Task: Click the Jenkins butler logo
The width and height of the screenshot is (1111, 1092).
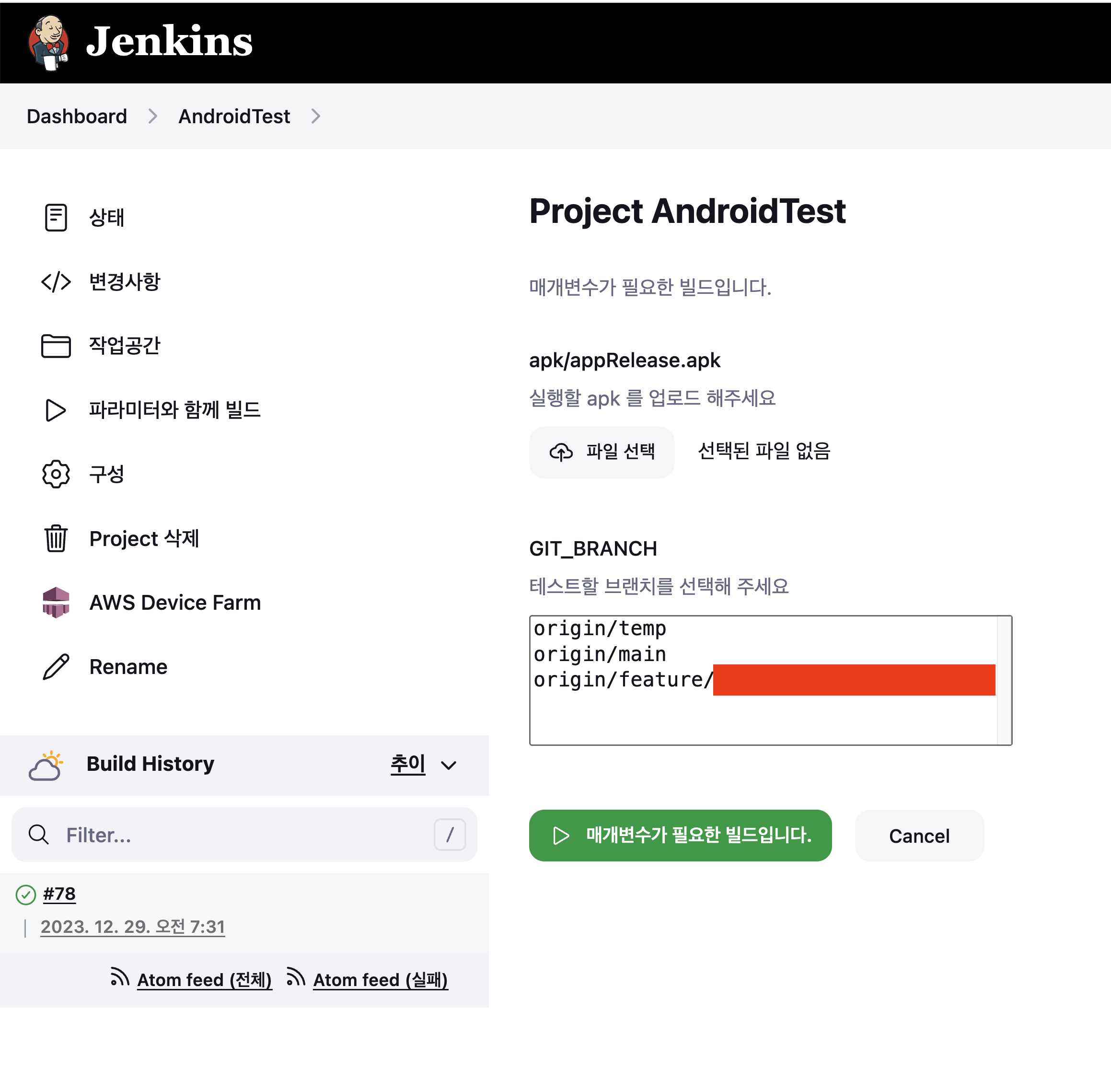Action: tap(49, 43)
